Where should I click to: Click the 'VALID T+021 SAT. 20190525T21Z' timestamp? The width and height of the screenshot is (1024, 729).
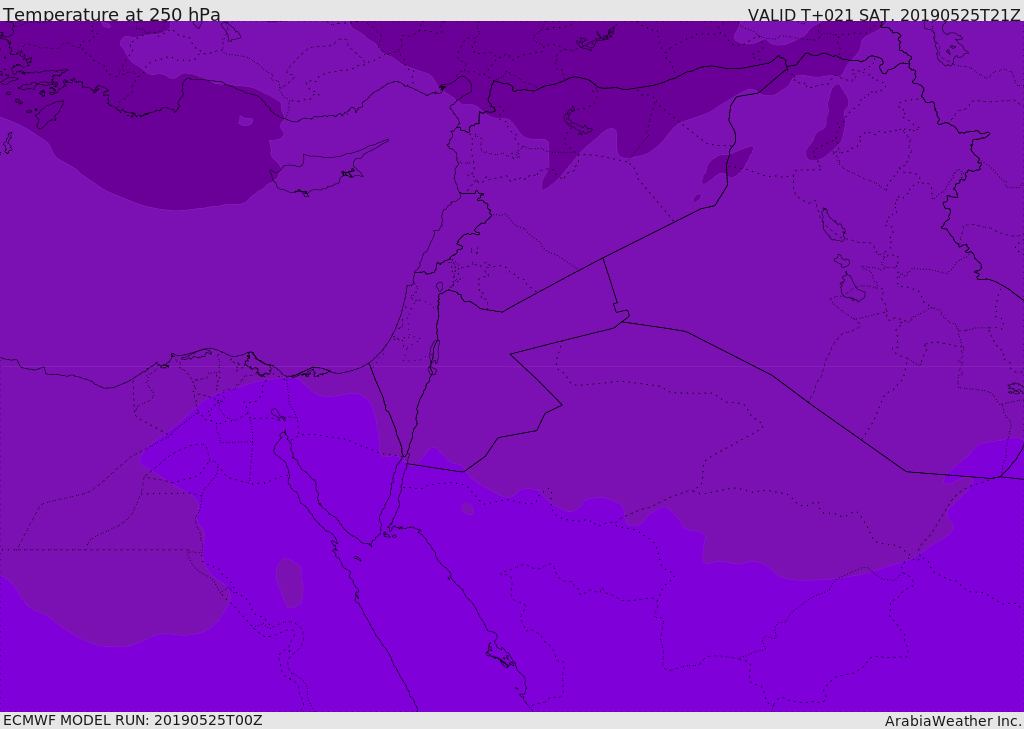[884, 15]
